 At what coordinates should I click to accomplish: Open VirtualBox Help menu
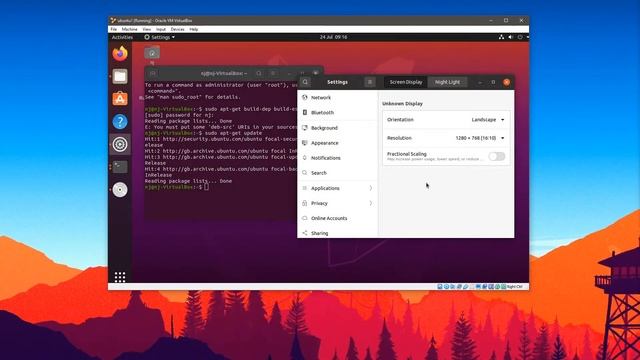[x=194, y=29]
